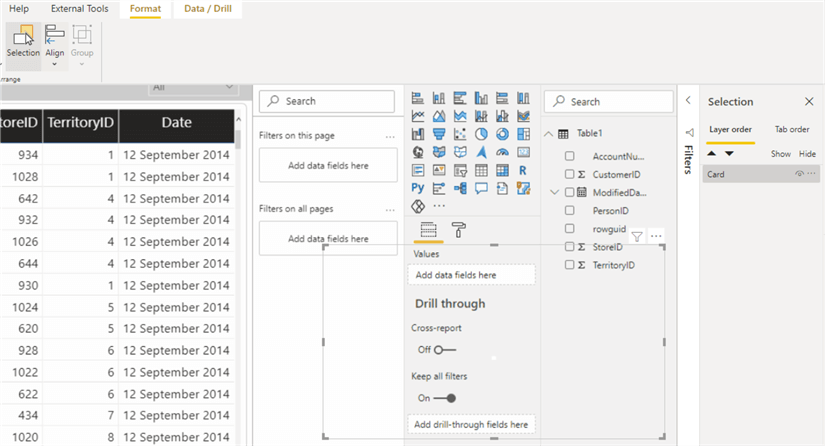This screenshot has height=446, width=825.
Task: Choose the R script visual icon
Action: pyautogui.click(x=523, y=170)
